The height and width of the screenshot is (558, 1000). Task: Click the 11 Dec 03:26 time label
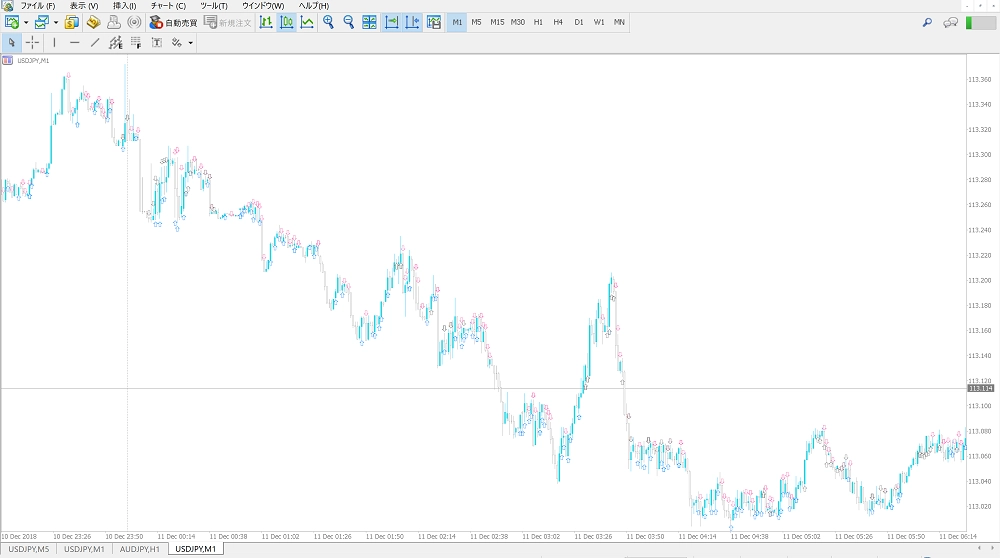[x=593, y=537]
